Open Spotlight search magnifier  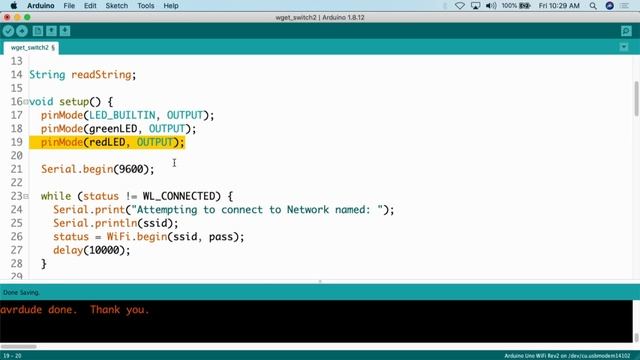[593, 6]
